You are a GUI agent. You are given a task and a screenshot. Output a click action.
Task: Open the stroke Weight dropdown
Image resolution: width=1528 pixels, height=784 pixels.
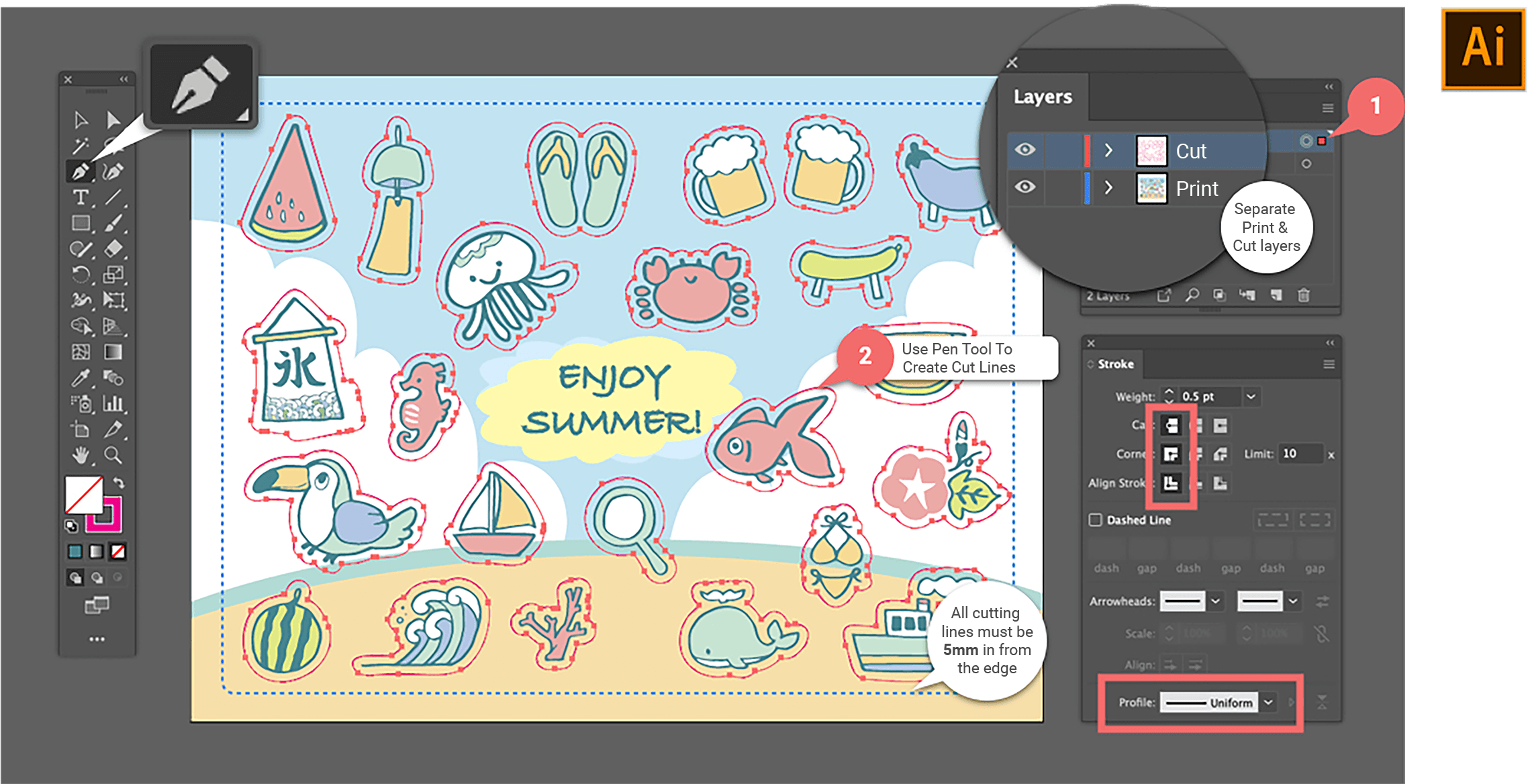1250,396
